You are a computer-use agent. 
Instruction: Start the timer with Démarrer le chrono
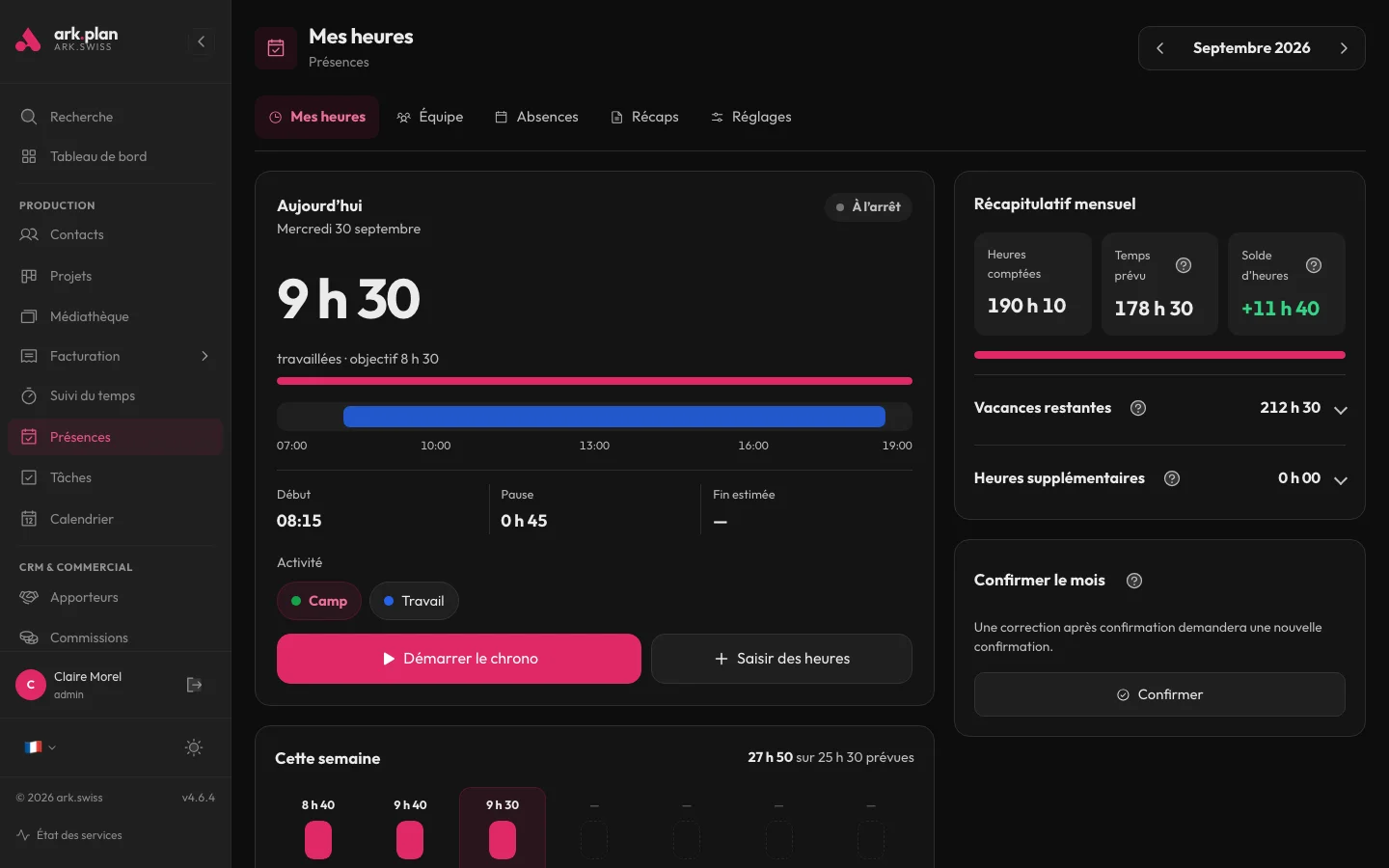point(459,659)
